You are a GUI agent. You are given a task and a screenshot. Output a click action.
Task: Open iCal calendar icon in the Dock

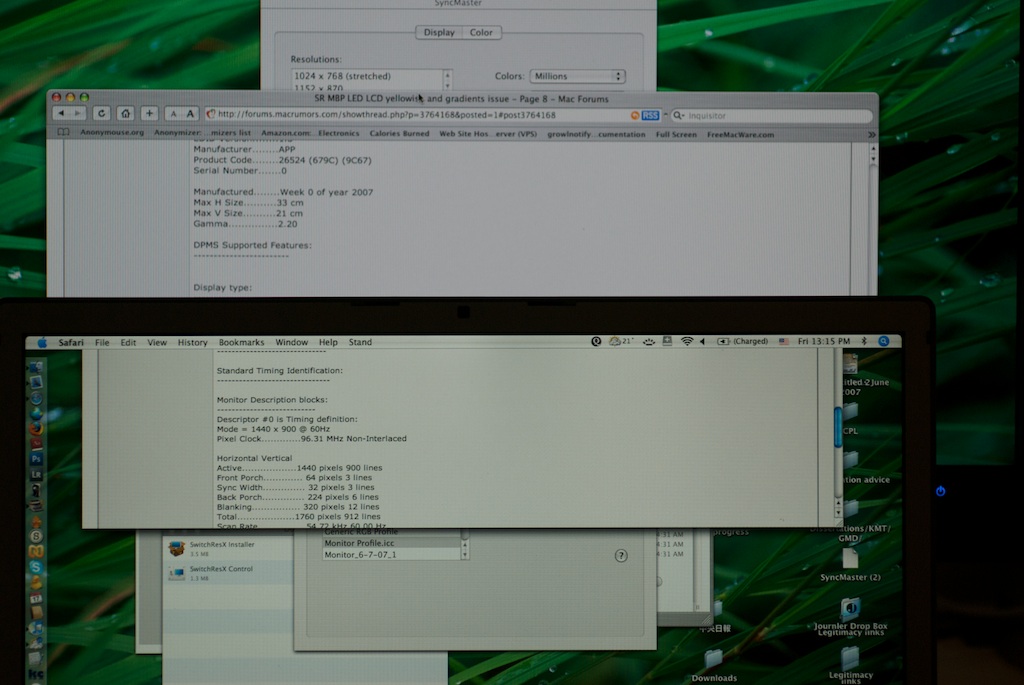[37, 597]
